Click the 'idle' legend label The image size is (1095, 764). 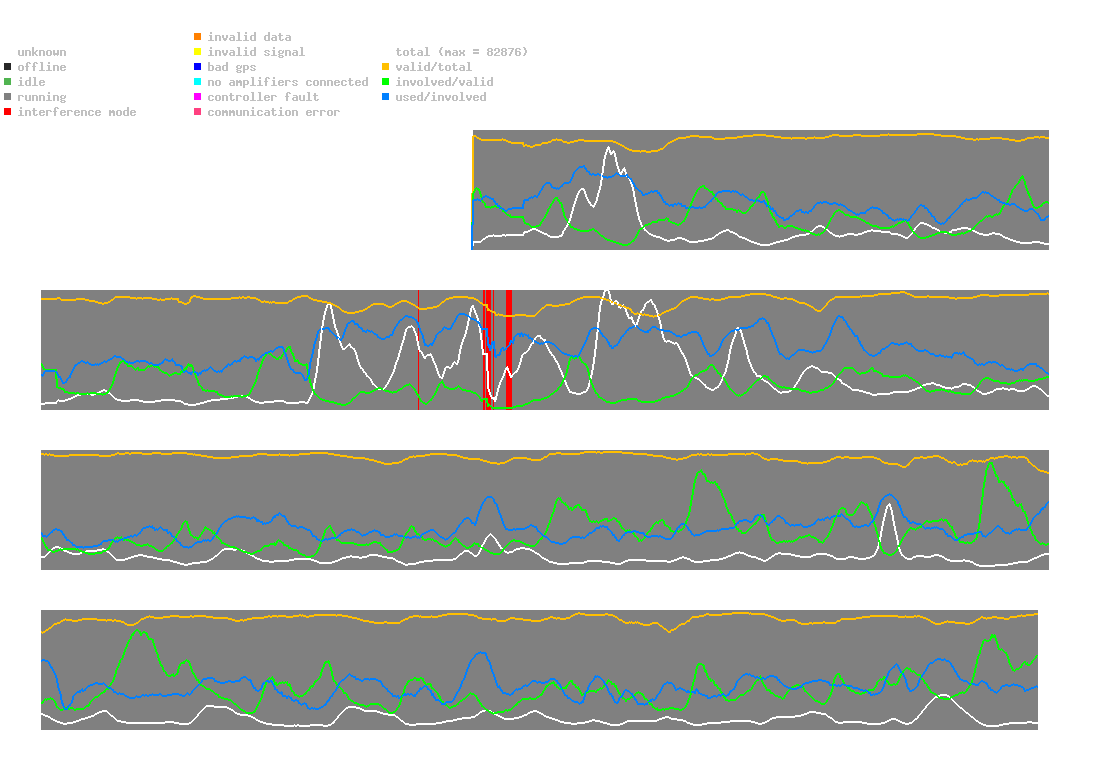[31, 82]
